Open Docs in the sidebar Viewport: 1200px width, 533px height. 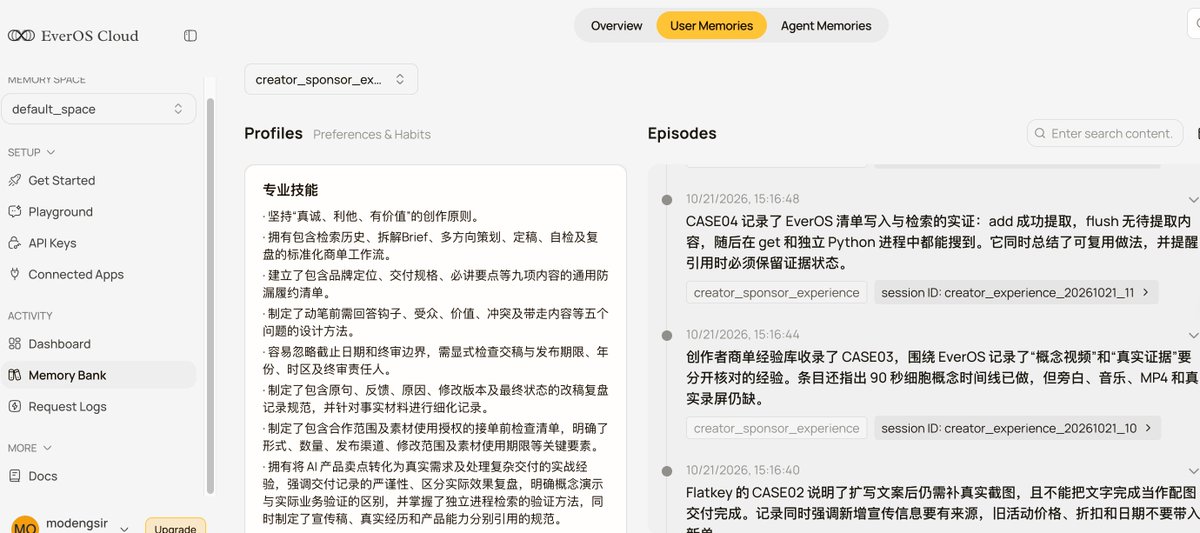[98, 476]
